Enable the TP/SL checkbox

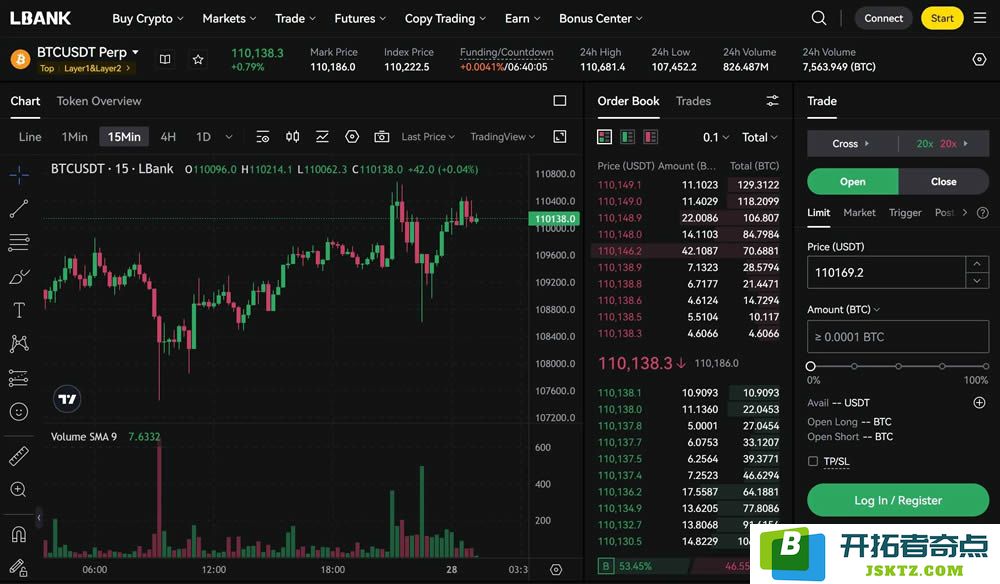tap(812, 461)
